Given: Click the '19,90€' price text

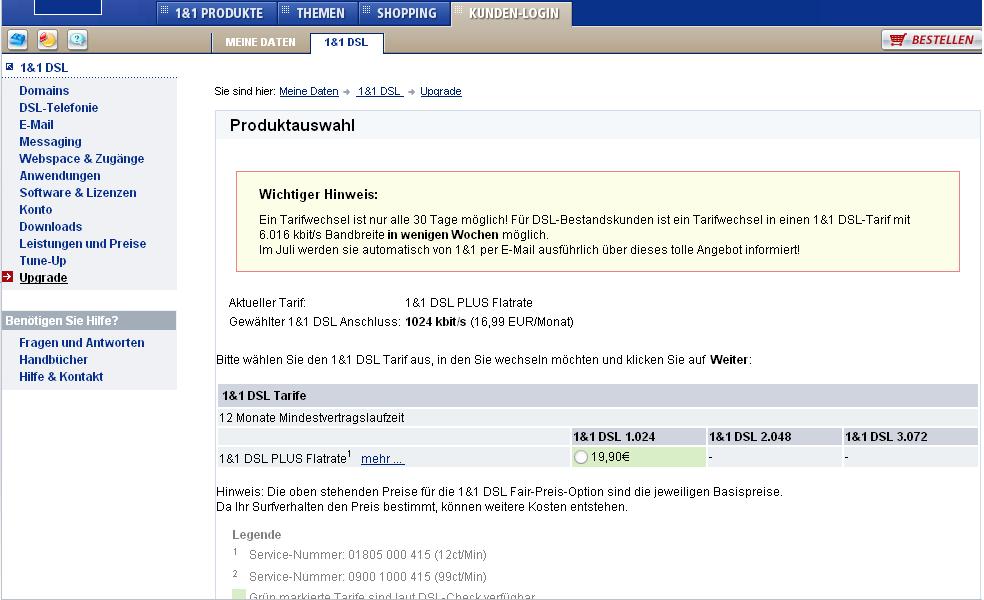Looking at the screenshot, I should coord(610,457).
